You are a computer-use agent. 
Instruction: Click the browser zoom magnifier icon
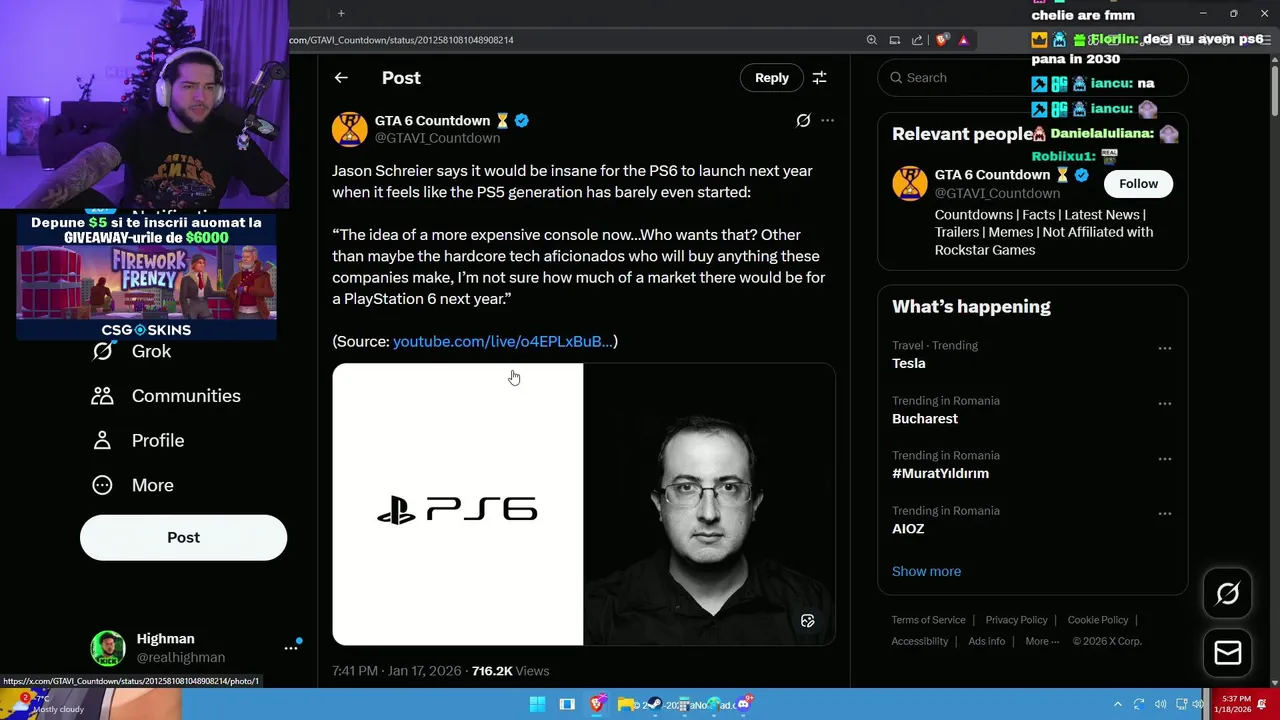pos(872,40)
